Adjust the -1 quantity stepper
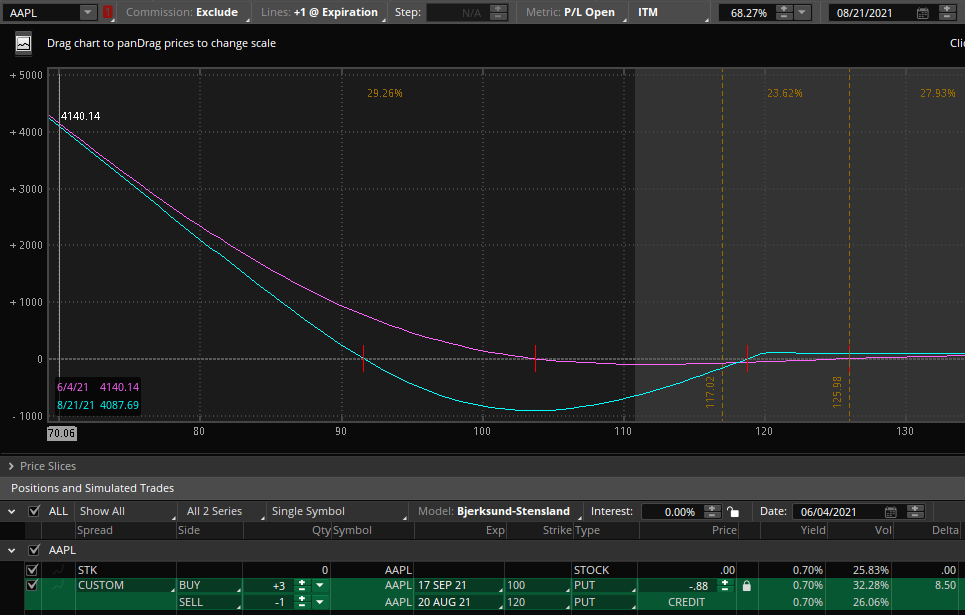Screen dimensions: 965x615 coord(302,602)
